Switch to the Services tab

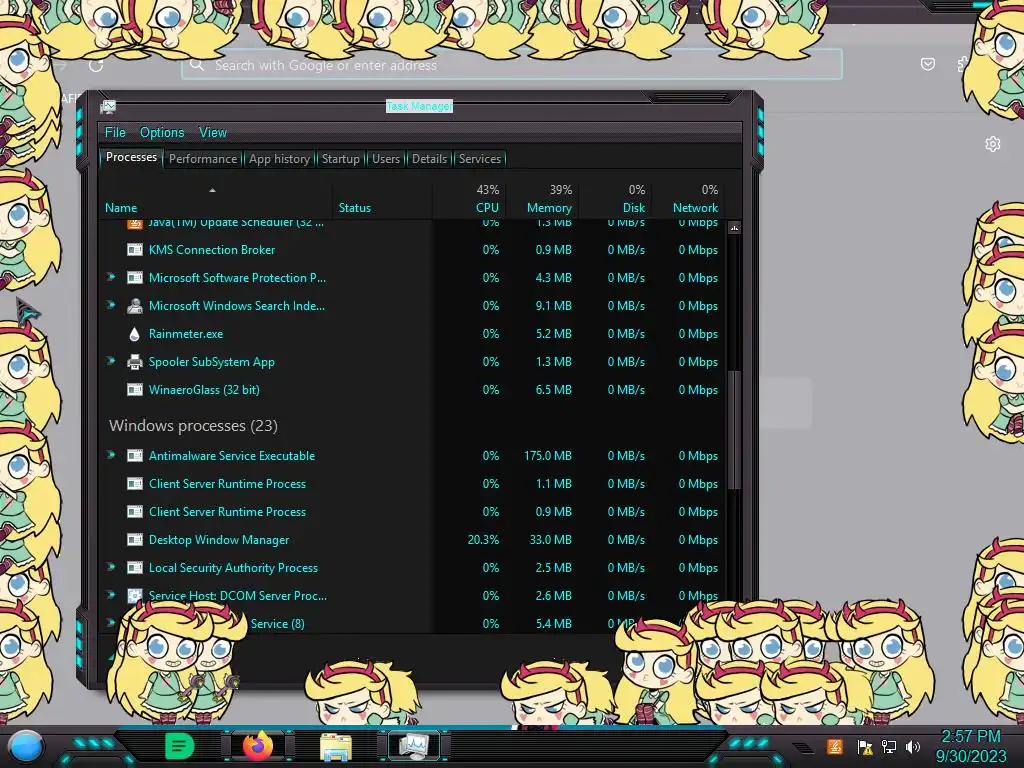[x=480, y=159]
